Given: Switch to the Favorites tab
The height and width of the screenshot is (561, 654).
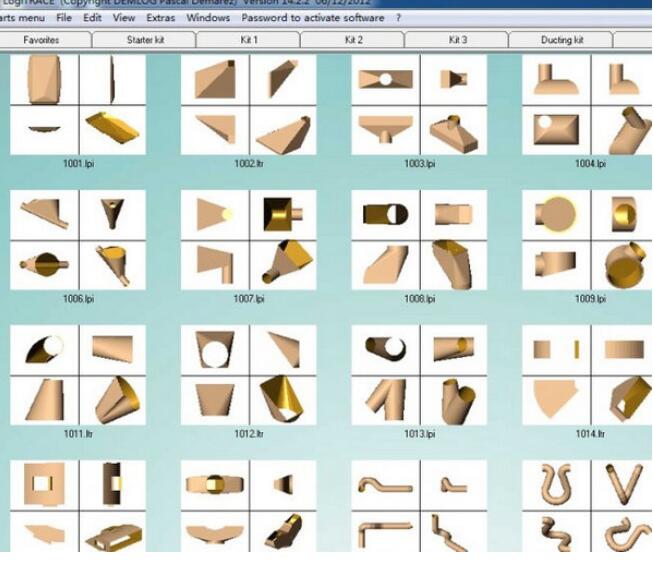Looking at the screenshot, I should [41, 40].
